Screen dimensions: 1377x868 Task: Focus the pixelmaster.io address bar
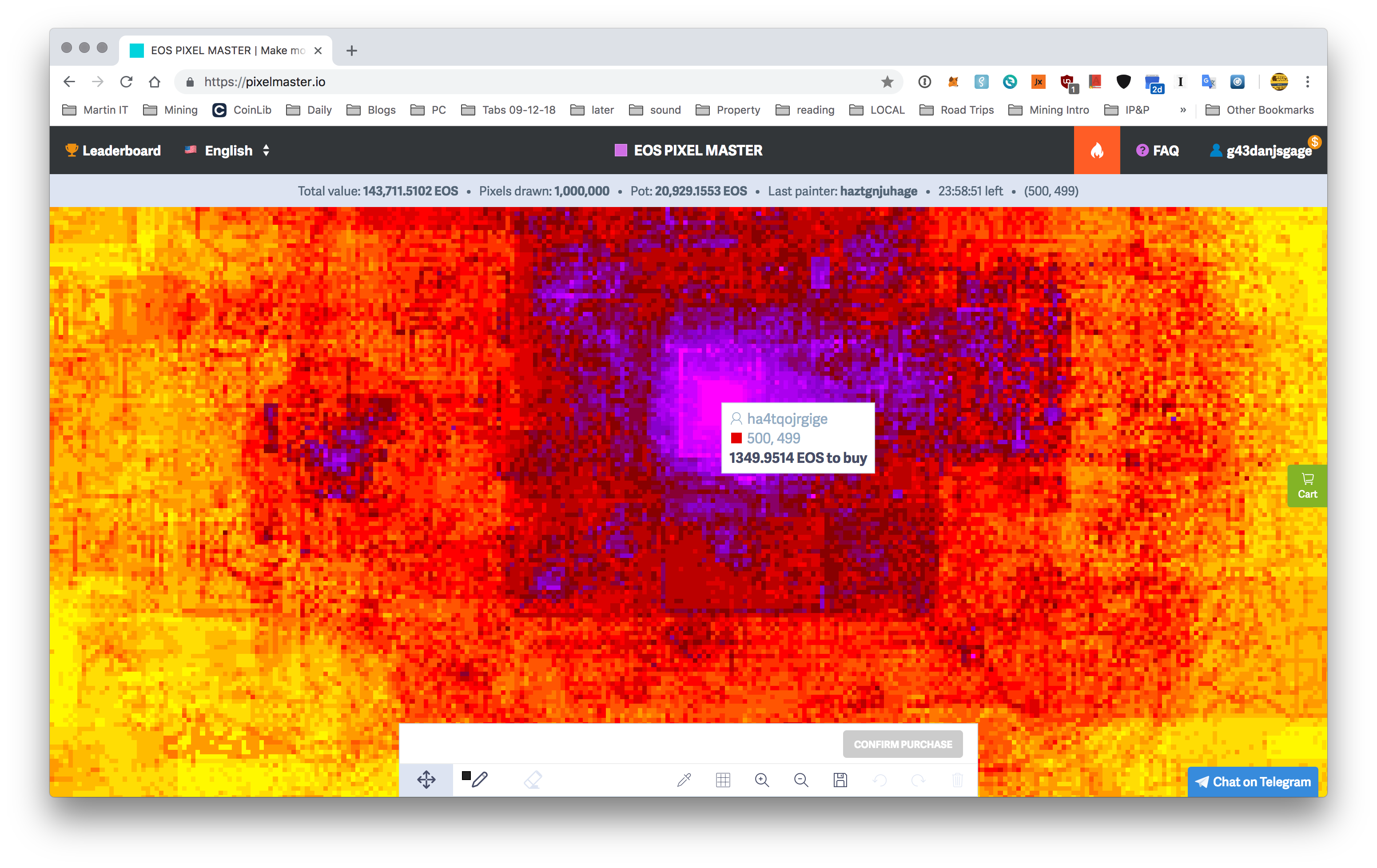[x=537, y=82]
